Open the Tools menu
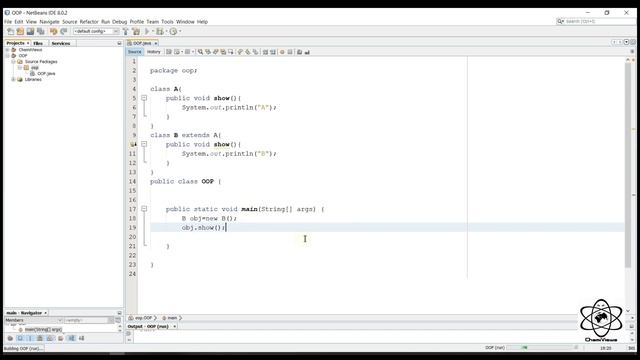 [x=167, y=22]
